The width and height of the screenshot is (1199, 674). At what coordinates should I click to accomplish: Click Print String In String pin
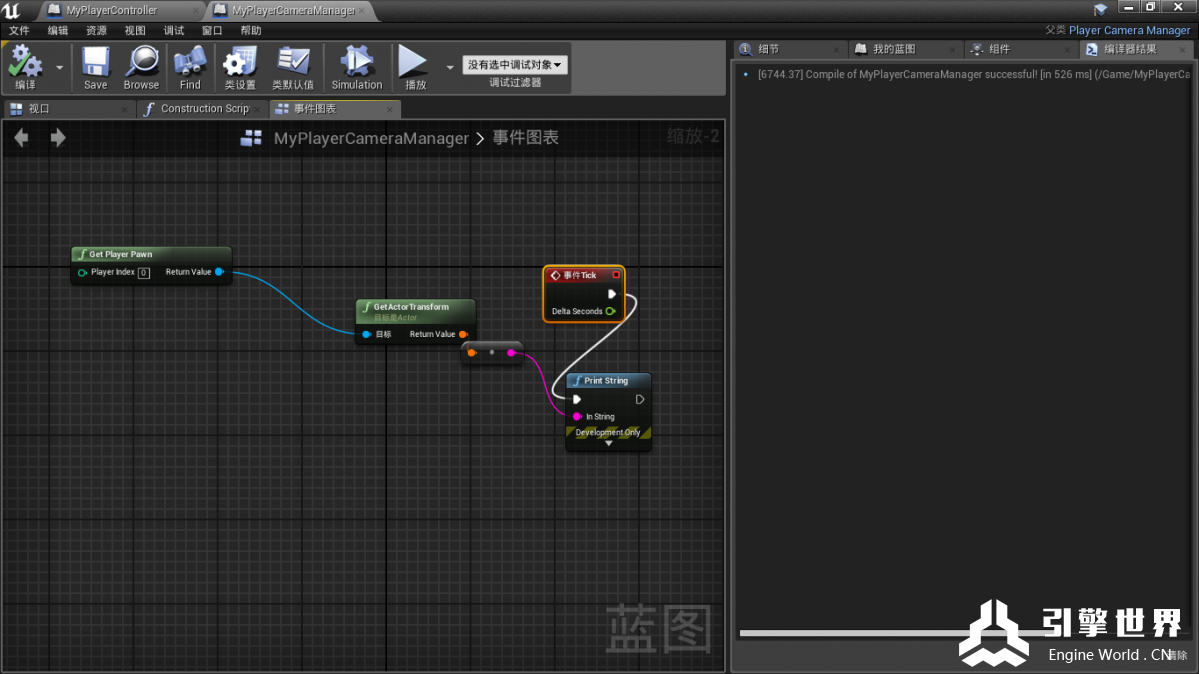pyautogui.click(x=577, y=417)
